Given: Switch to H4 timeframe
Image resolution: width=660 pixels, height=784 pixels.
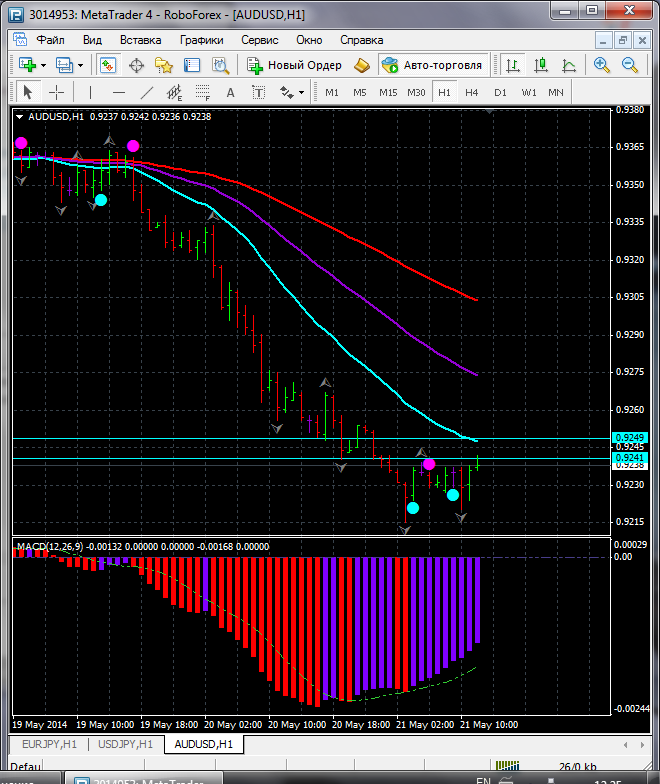Looking at the screenshot, I should tap(472, 92).
